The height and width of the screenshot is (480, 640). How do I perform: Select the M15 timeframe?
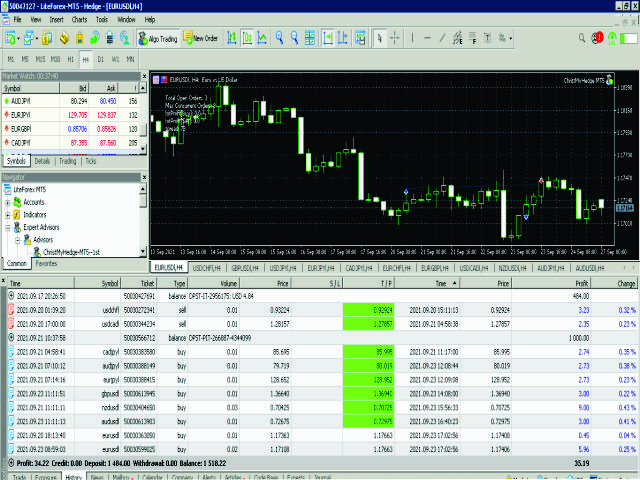pos(40,60)
